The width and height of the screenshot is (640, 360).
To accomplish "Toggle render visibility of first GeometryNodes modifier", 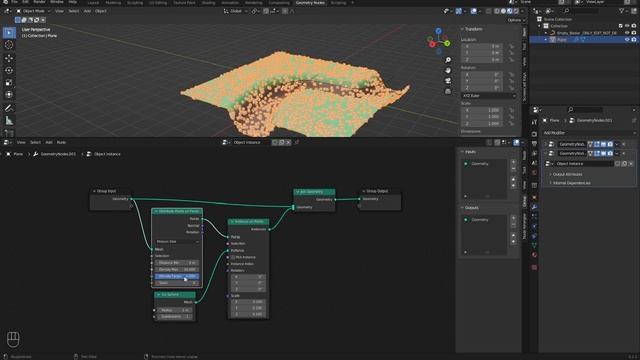I will [x=610, y=144].
